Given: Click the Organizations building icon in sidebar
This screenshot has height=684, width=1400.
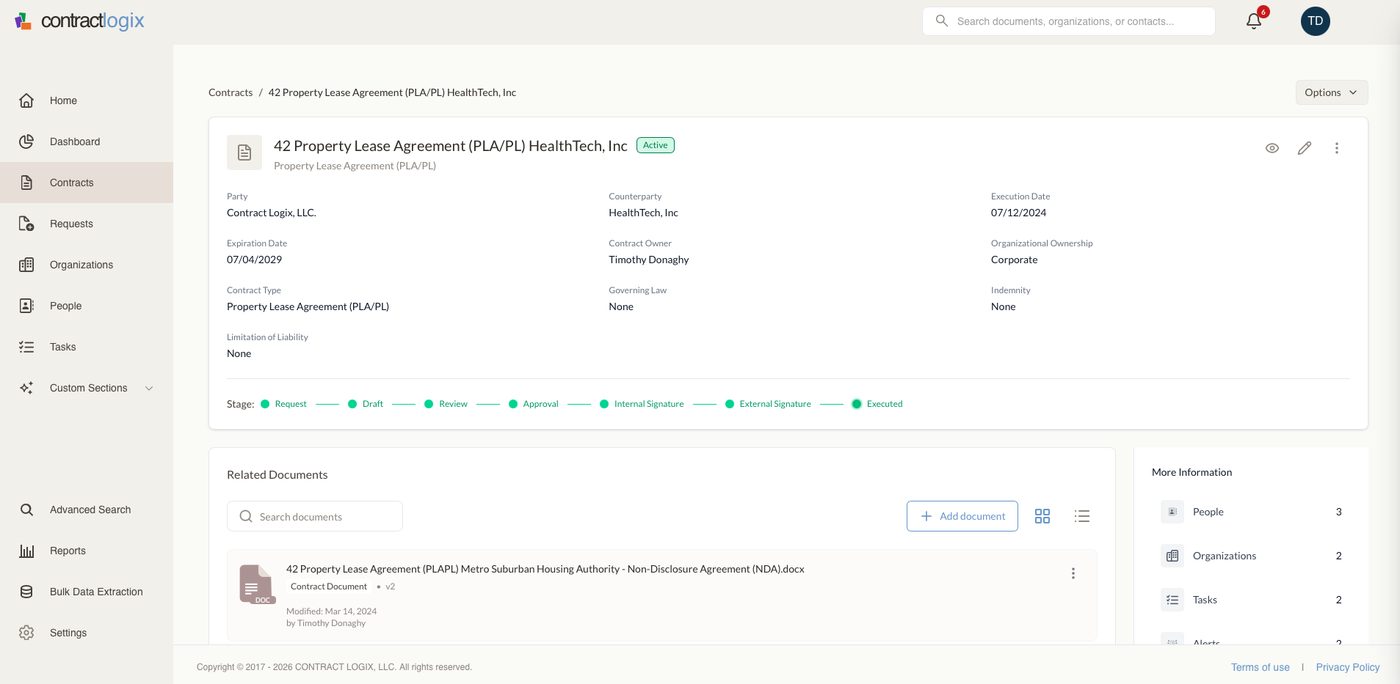Looking at the screenshot, I should coord(27,265).
